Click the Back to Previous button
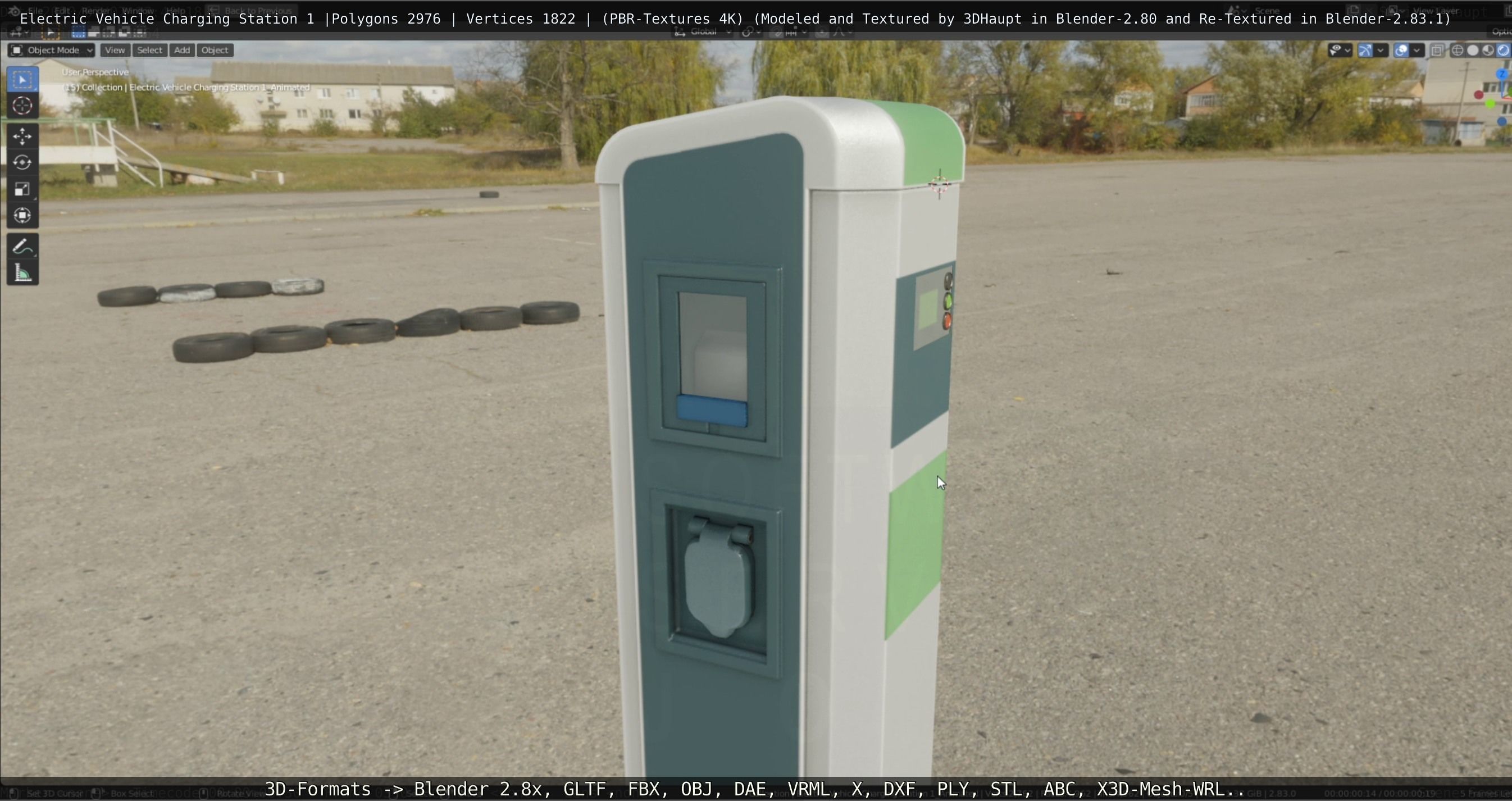 tap(252, 10)
